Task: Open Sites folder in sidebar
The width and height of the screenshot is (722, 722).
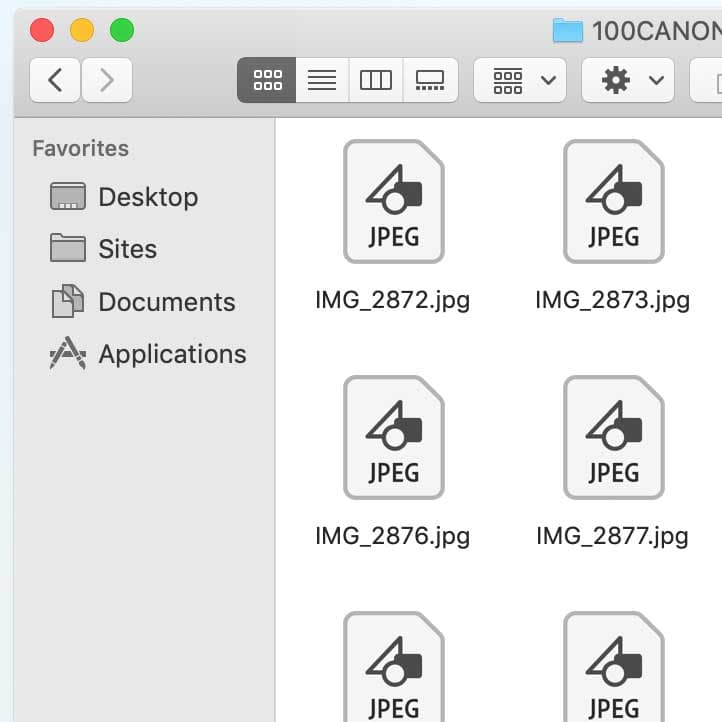Action: coord(104,249)
